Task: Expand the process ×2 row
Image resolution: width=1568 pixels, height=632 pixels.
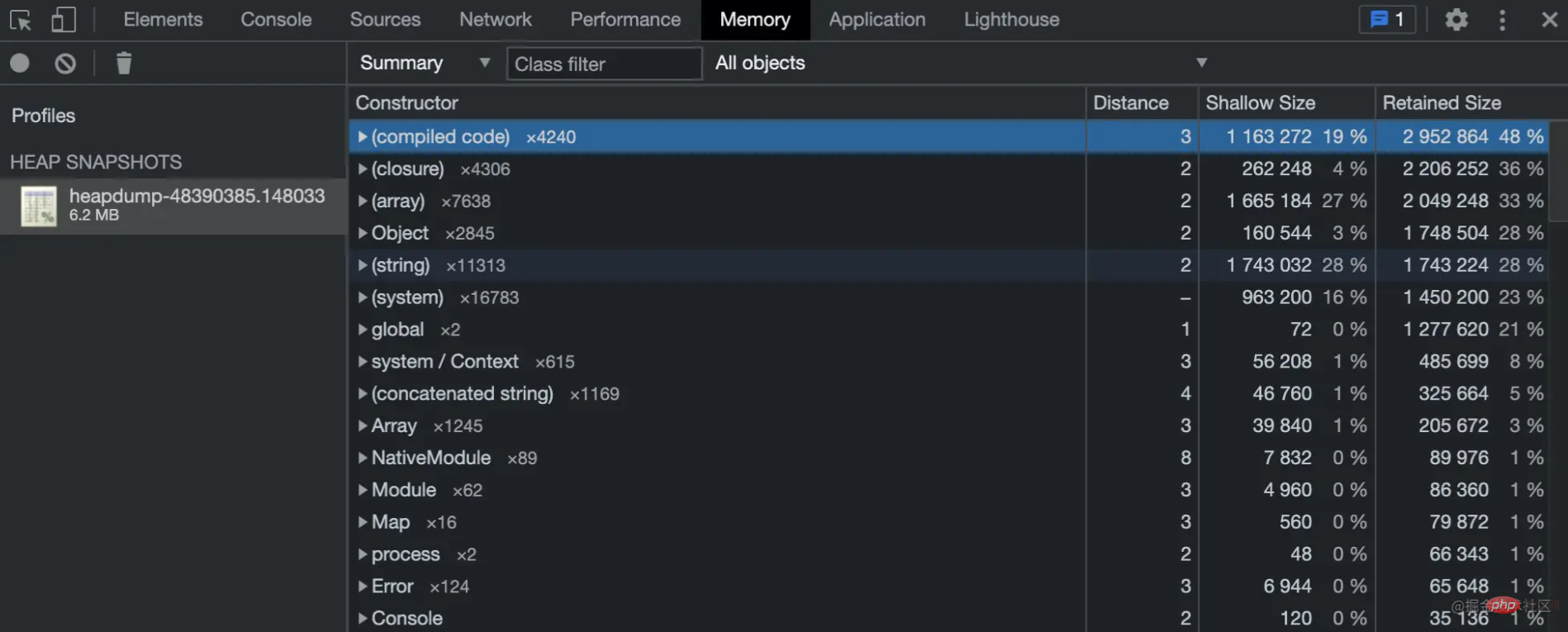Action: (x=362, y=554)
